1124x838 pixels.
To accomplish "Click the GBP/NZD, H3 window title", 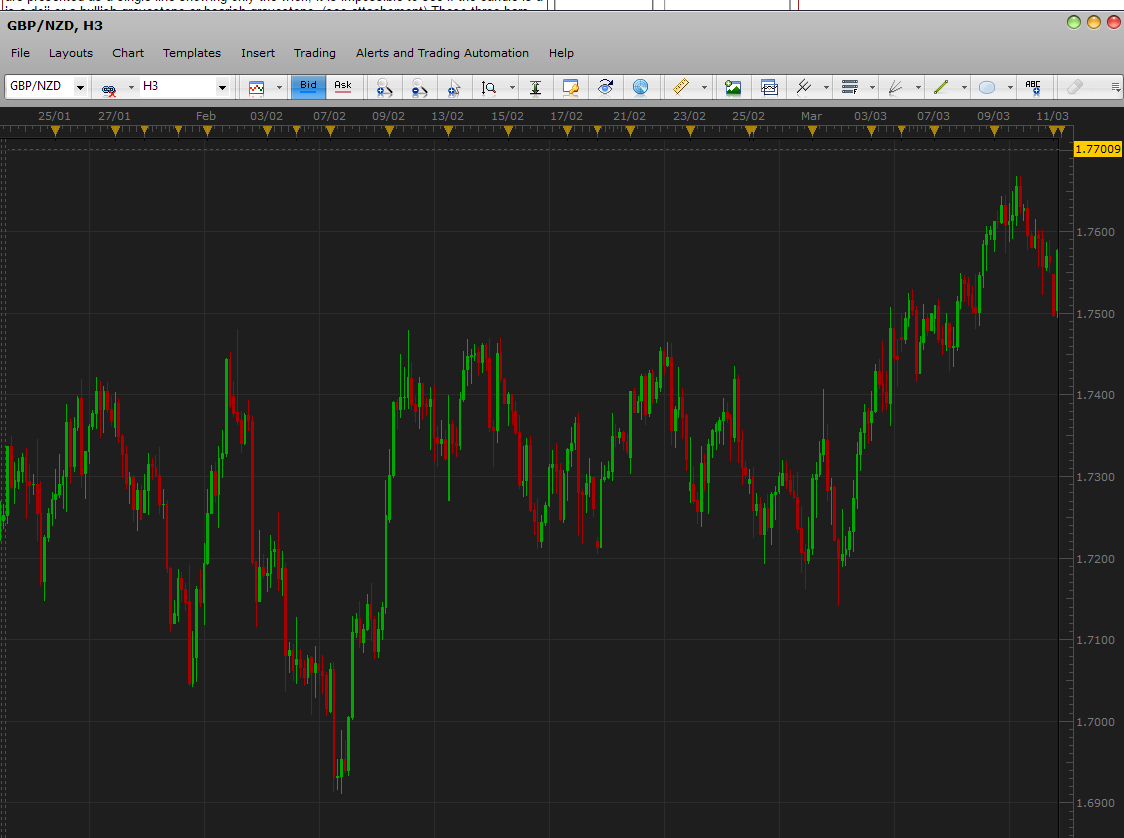I will [x=55, y=26].
